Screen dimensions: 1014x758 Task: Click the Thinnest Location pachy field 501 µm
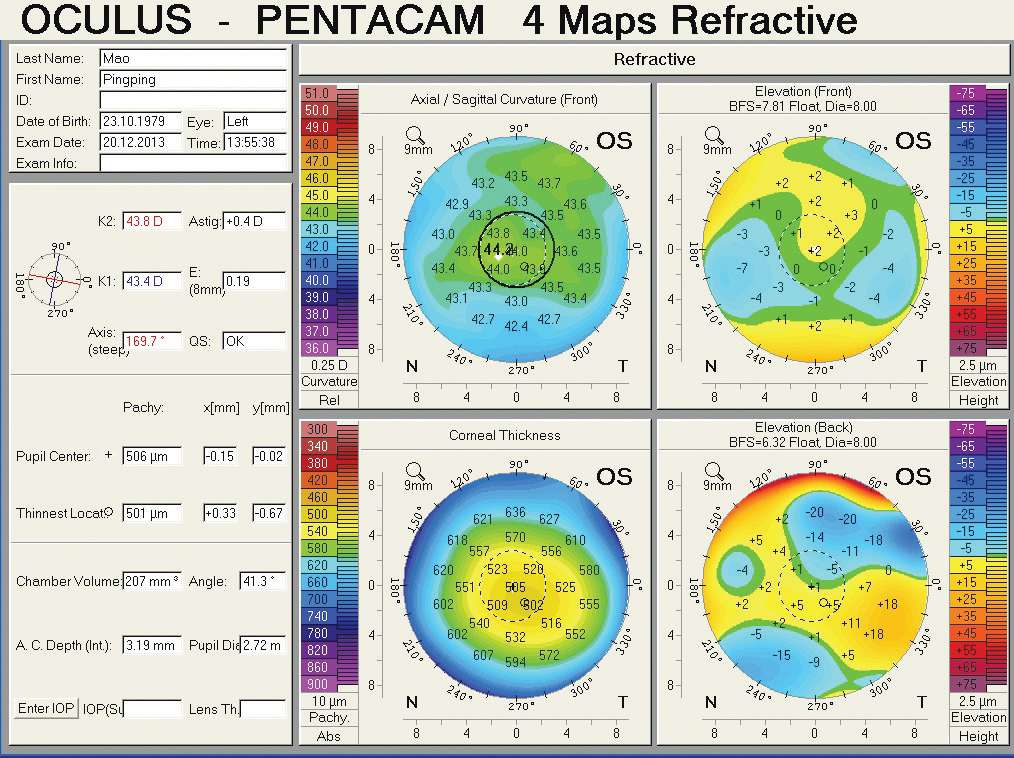(152, 514)
